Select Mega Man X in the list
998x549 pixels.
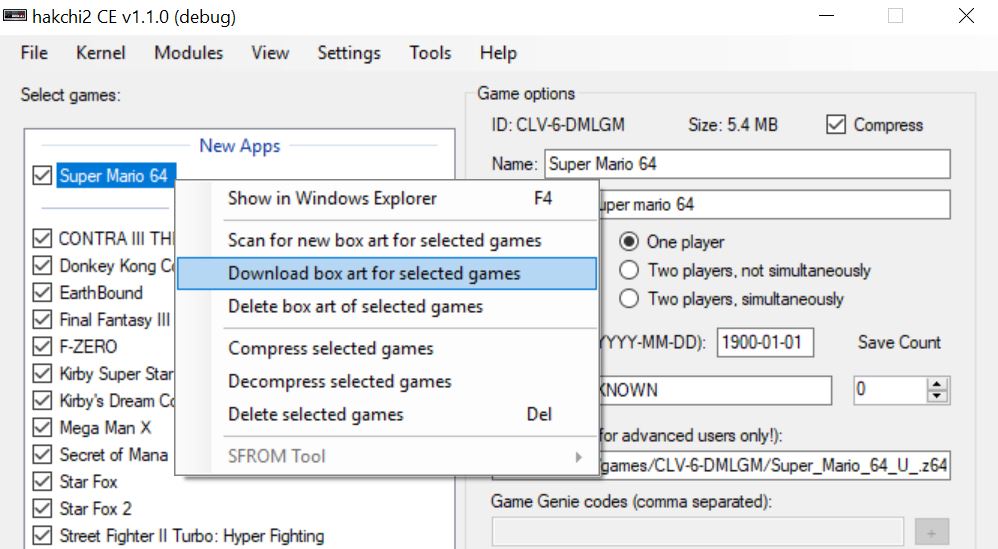[105, 427]
